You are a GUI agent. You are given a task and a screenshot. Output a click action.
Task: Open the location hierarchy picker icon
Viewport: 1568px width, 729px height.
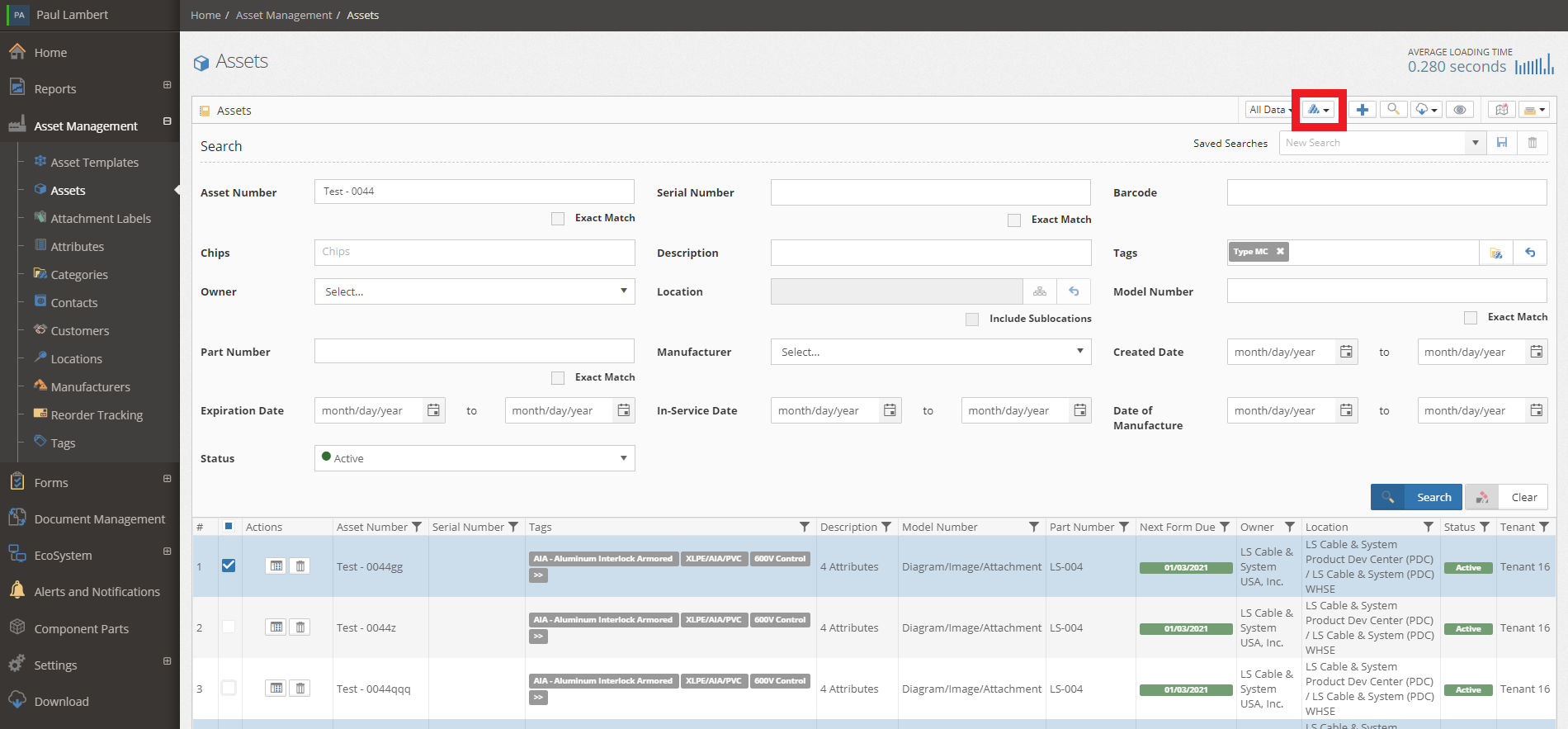click(1040, 291)
